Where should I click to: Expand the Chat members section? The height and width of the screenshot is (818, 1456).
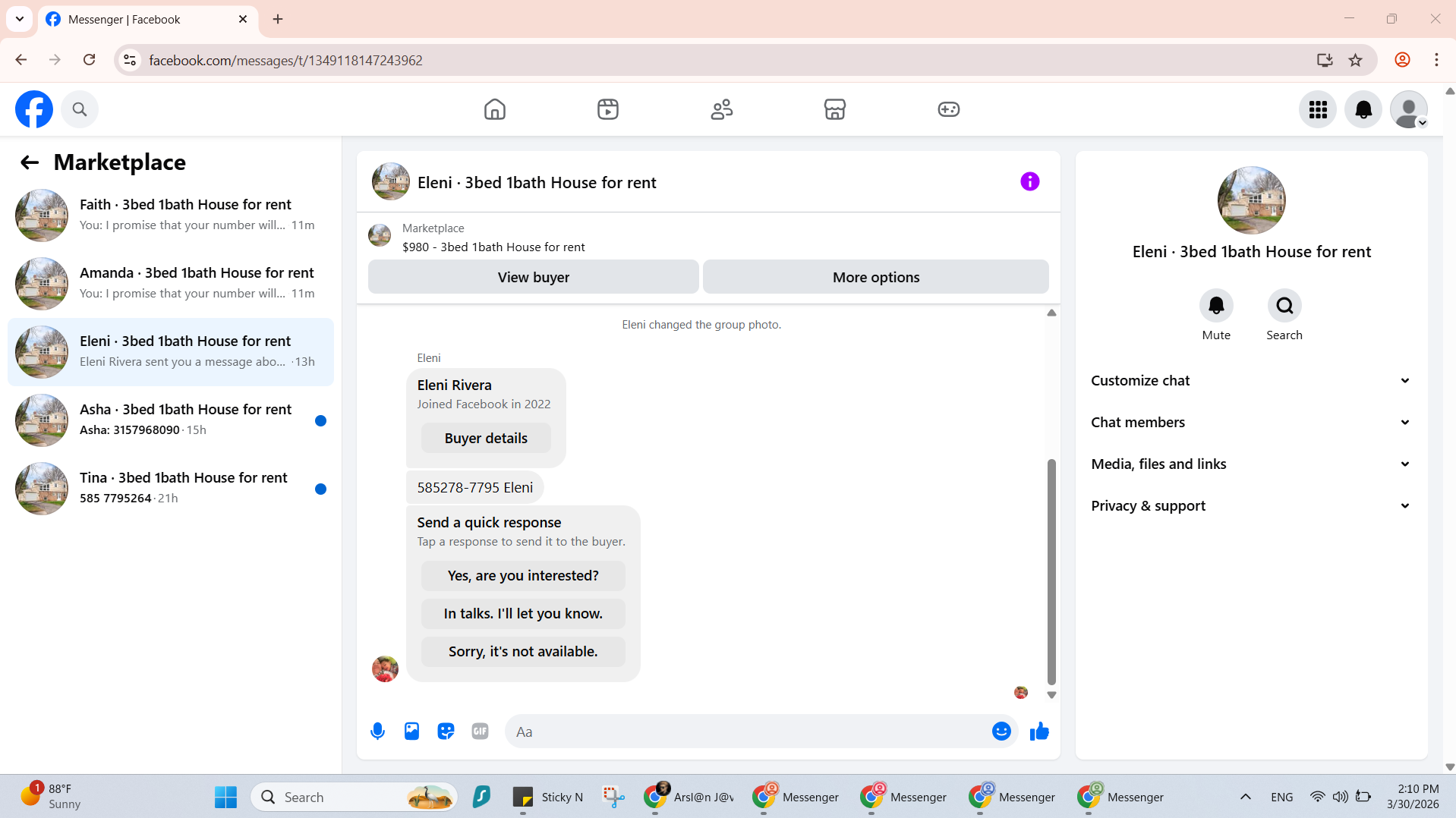pyautogui.click(x=1251, y=423)
